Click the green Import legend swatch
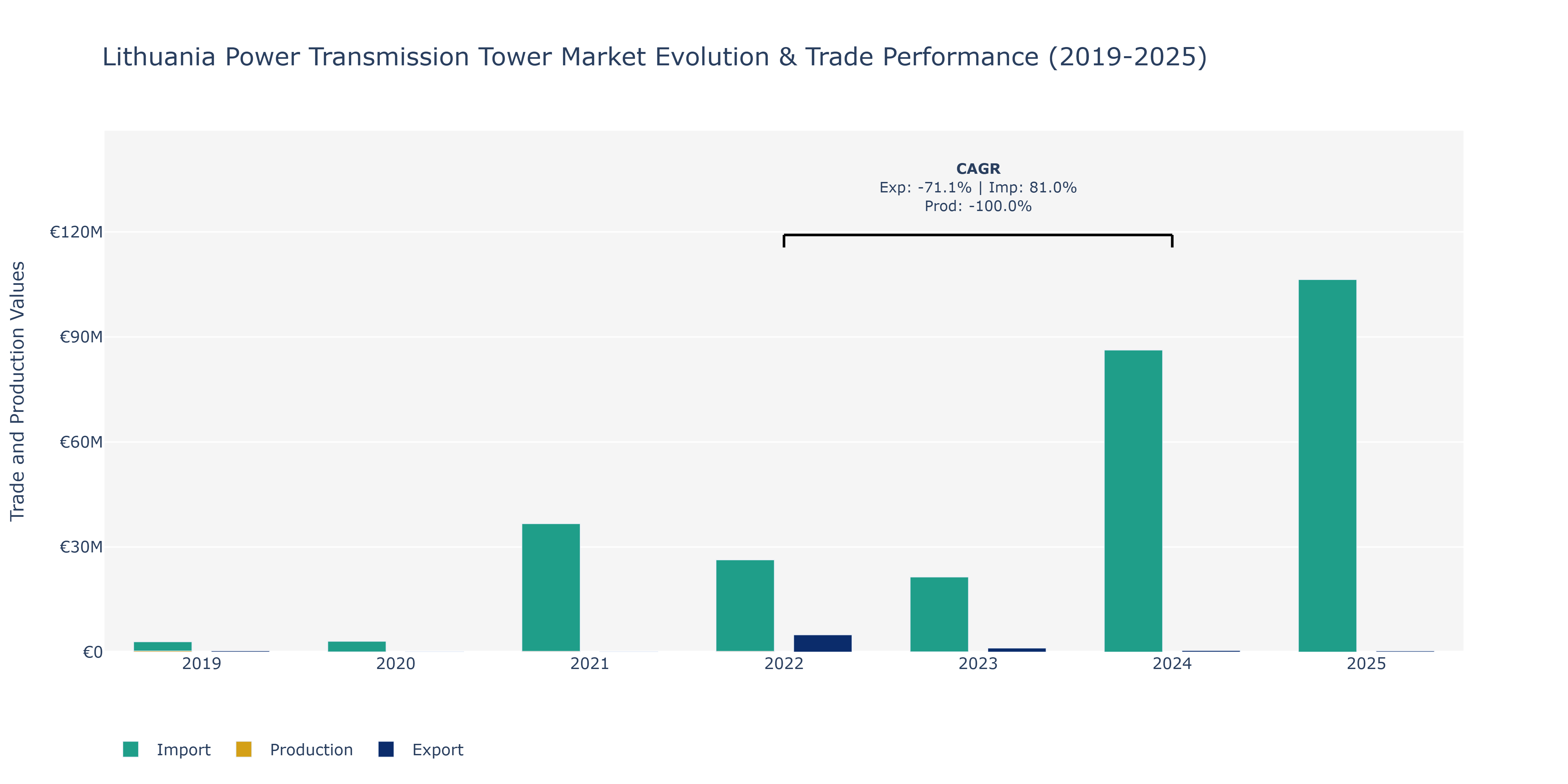This screenshot has width=1568, height=784. pos(130,749)
